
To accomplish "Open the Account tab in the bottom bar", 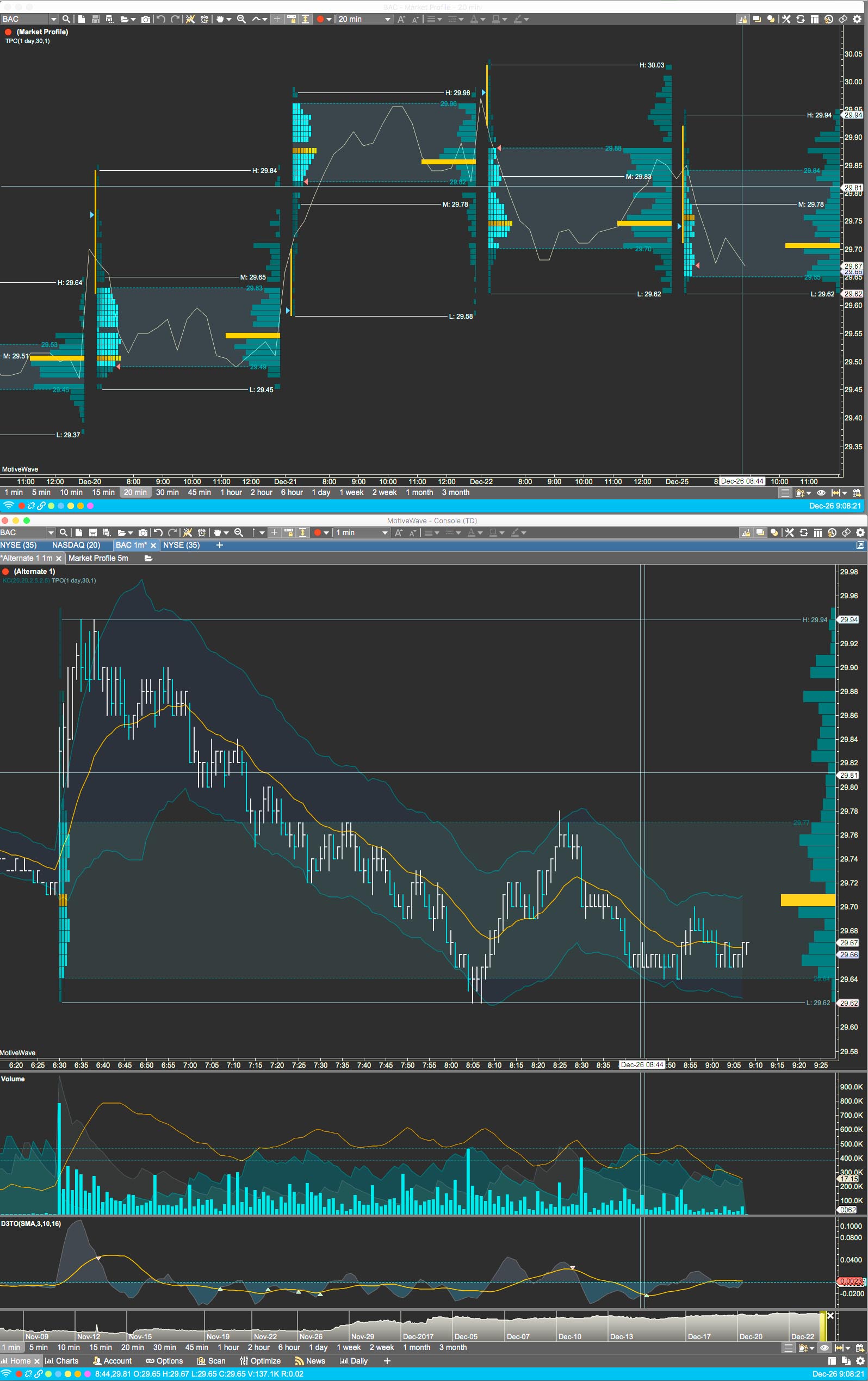I will [x=113, y=1361].
